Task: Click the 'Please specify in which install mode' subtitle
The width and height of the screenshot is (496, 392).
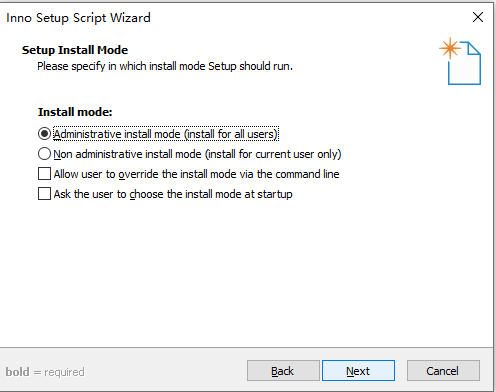Action: pos(165,66)
